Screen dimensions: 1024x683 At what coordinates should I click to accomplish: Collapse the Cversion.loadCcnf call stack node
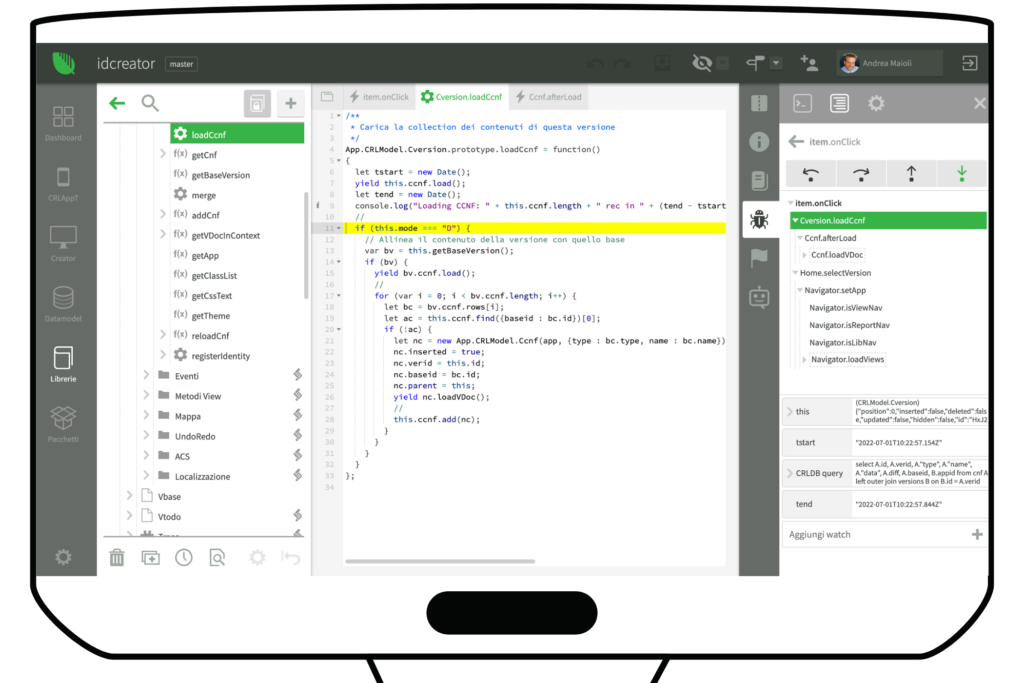795,221
